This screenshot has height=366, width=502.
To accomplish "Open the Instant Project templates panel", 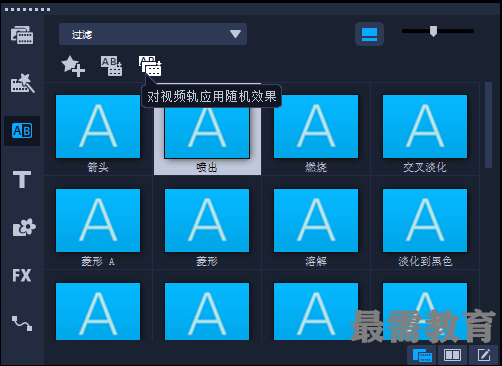I will click(23, 83).
